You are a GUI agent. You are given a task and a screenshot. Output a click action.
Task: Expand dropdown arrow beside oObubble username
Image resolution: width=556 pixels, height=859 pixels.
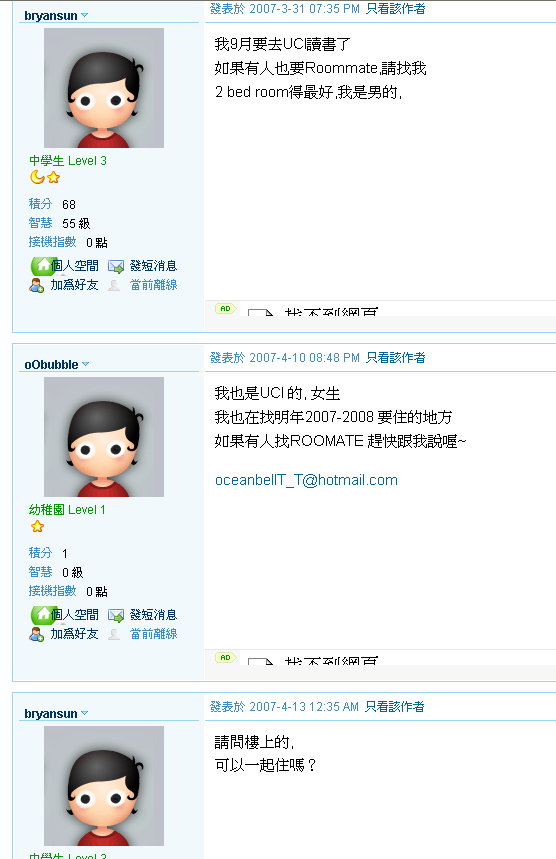(x=85, y=364)
